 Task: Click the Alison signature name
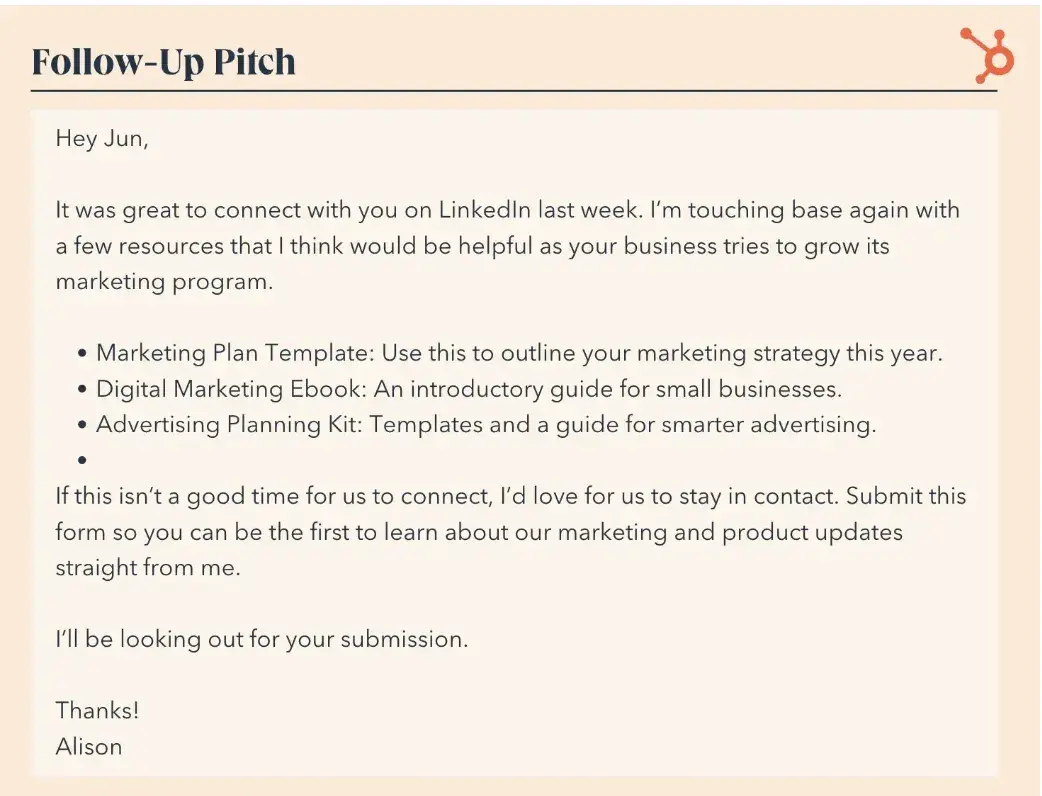(89, 747)
